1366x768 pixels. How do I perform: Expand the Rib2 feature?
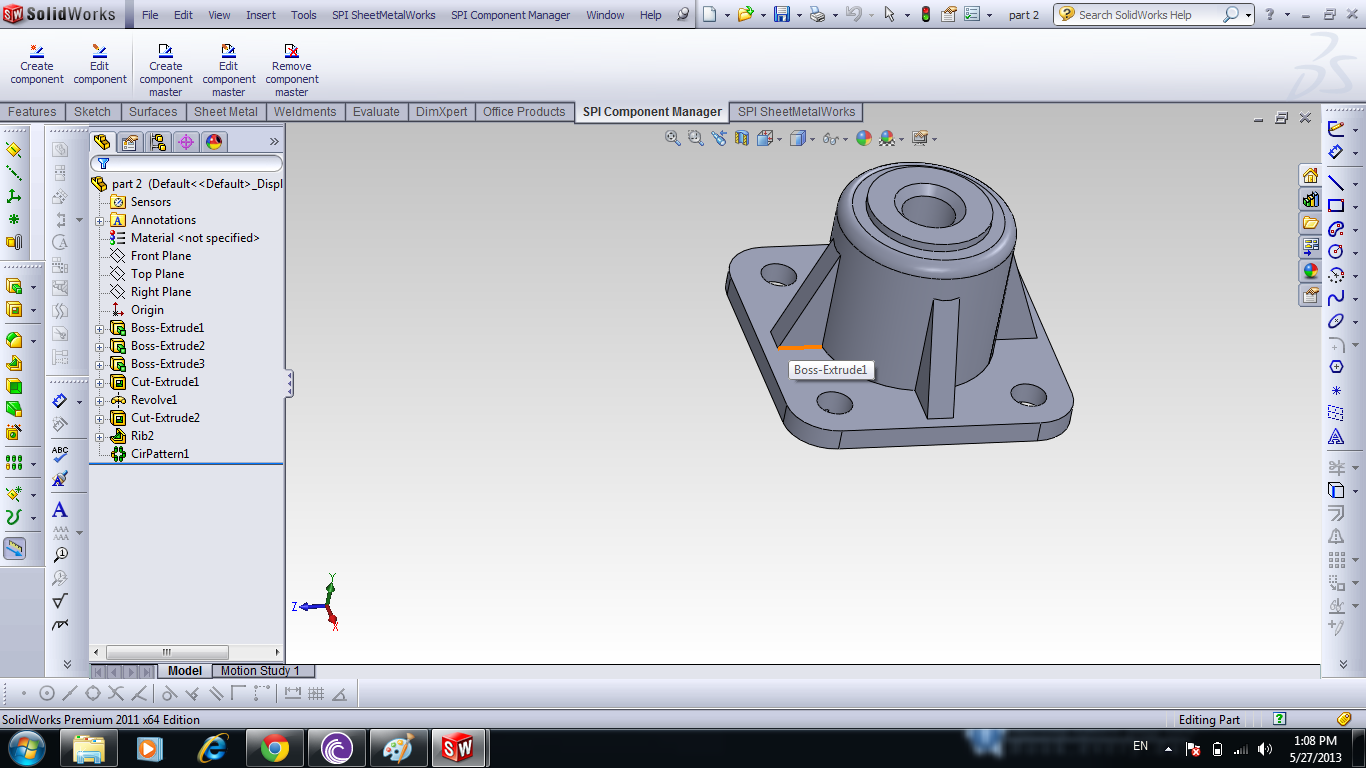tap(100, 436)
